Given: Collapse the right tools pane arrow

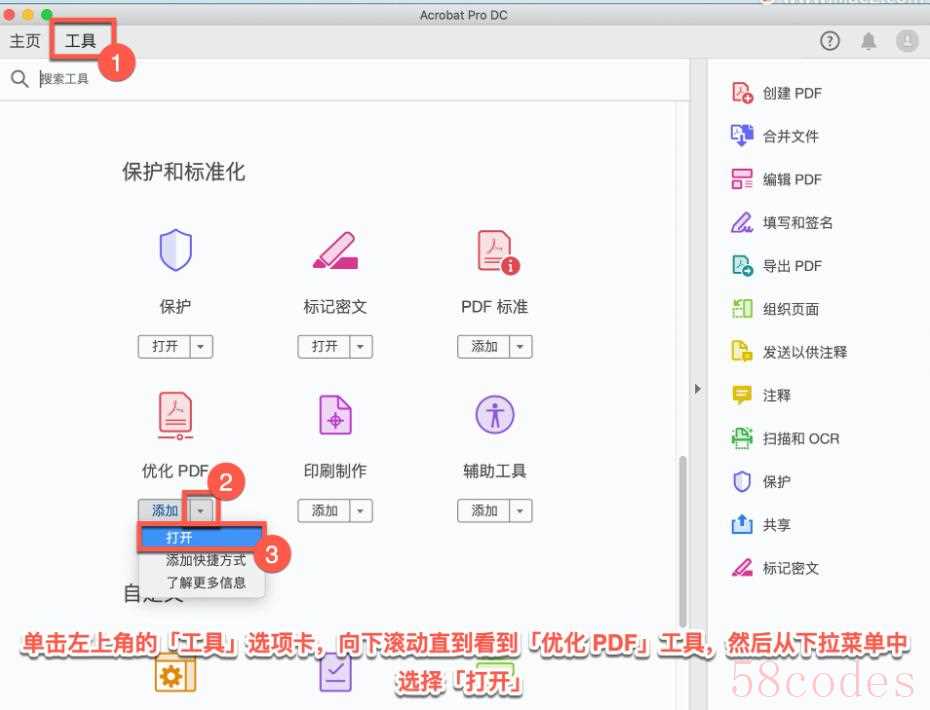Looking at the screenshot, I should 698,389.
